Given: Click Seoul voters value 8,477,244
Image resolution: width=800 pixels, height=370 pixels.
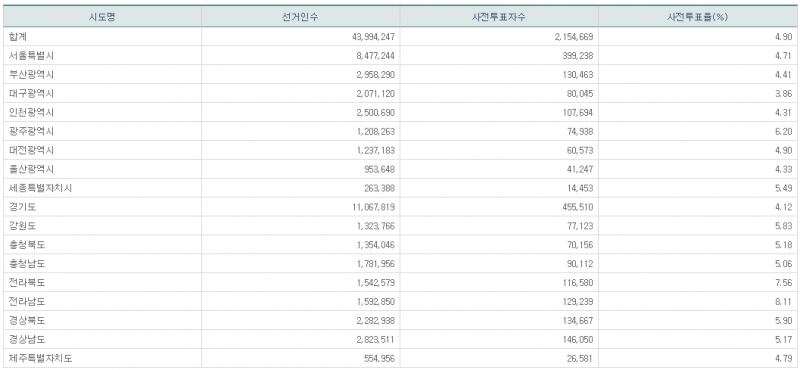Looking at the screenshot, I should [375, 56].
